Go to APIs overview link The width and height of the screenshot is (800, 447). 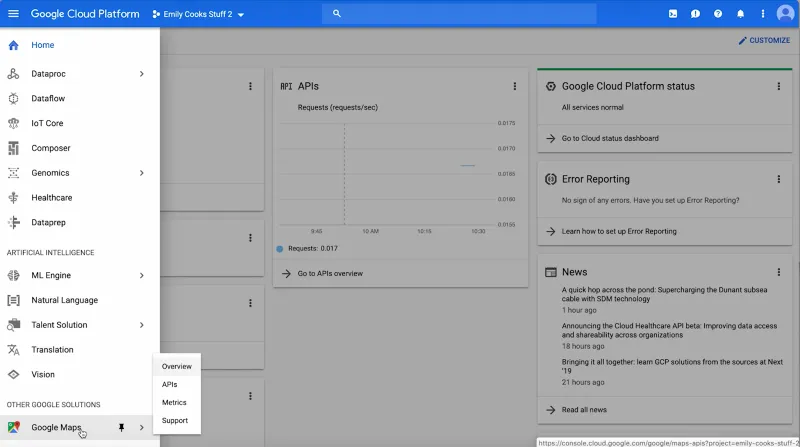tap(329, 273)
